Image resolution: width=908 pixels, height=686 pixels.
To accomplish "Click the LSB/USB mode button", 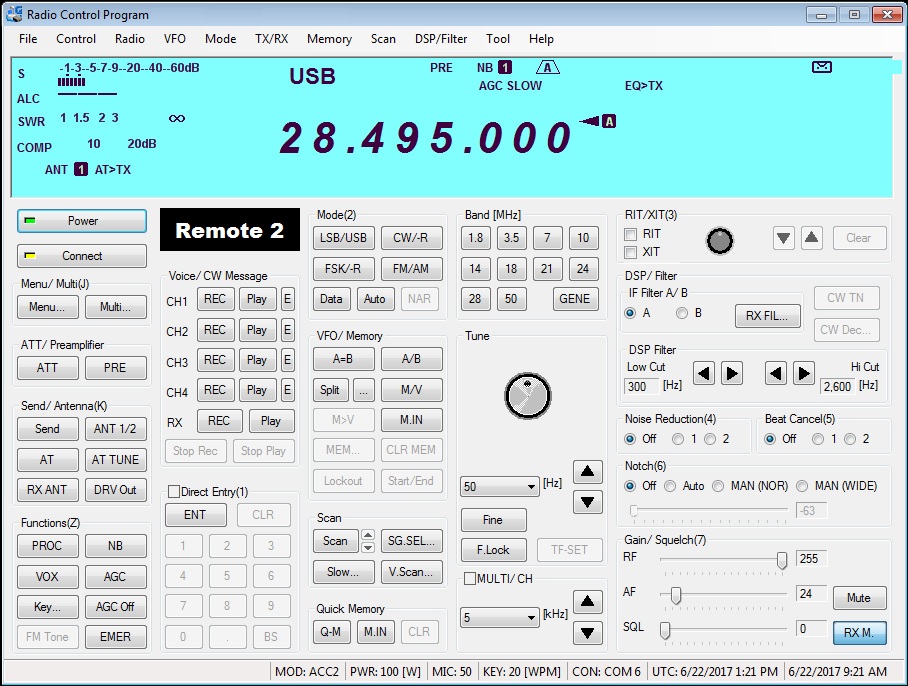I will pyautogui.click(x=343, y=238).
